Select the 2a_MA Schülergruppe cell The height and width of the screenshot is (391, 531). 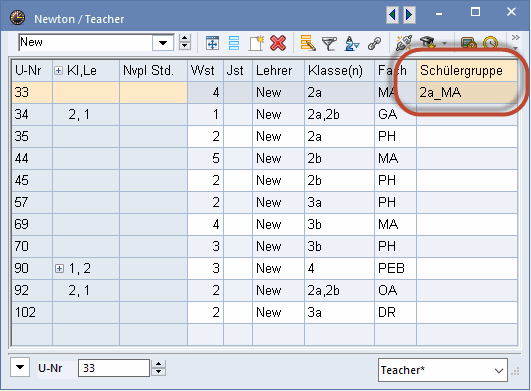click(467, 92)
